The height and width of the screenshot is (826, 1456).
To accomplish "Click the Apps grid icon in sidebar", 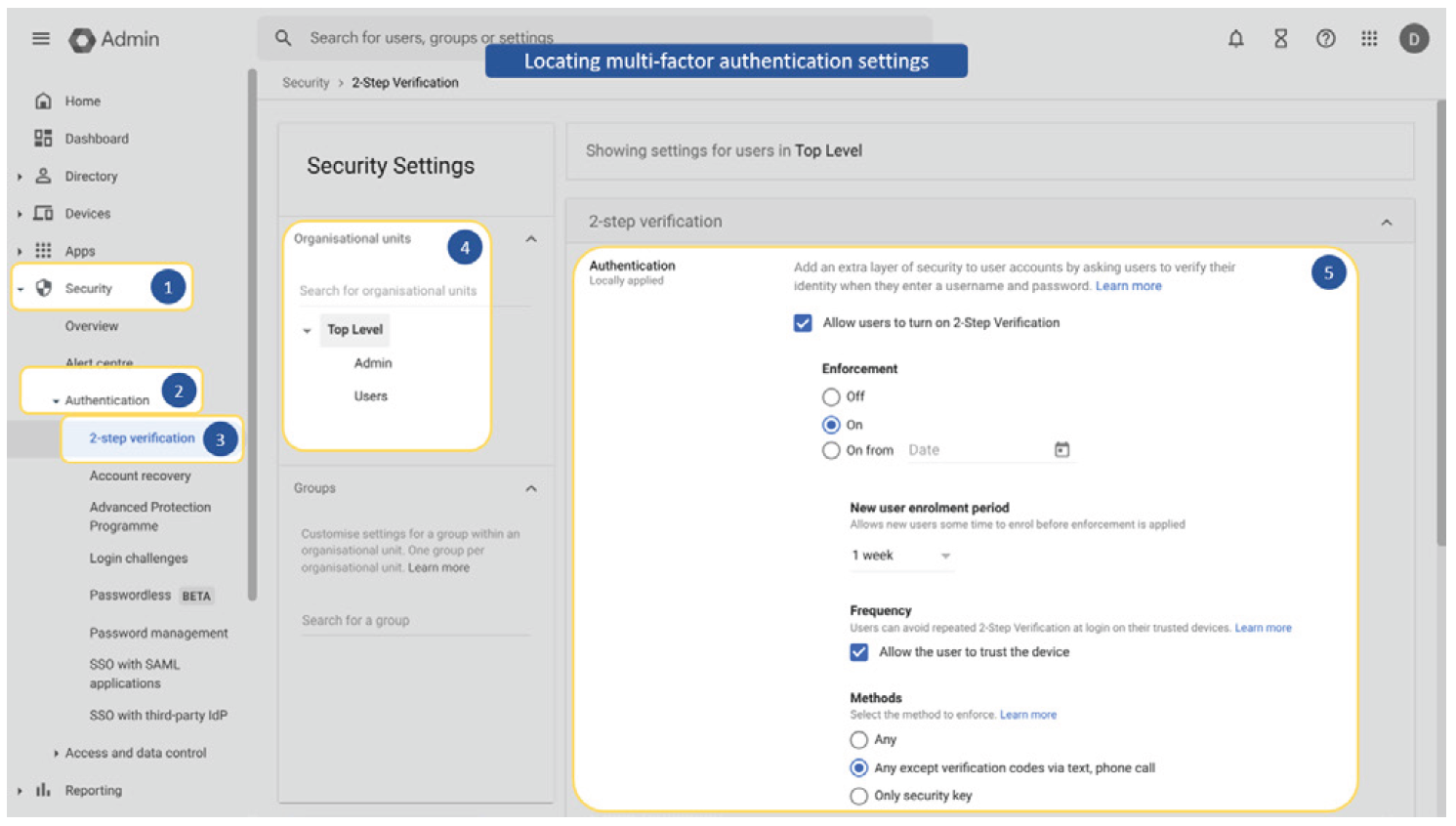I will coord(43,250).
